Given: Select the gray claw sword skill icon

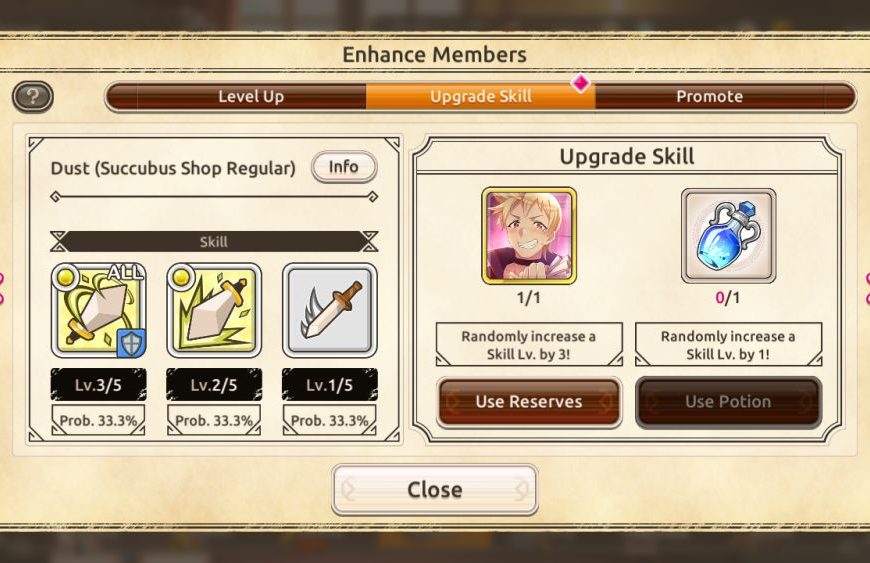Looking at the screenshot, I should pyautogui.click(x=330, y=311).
